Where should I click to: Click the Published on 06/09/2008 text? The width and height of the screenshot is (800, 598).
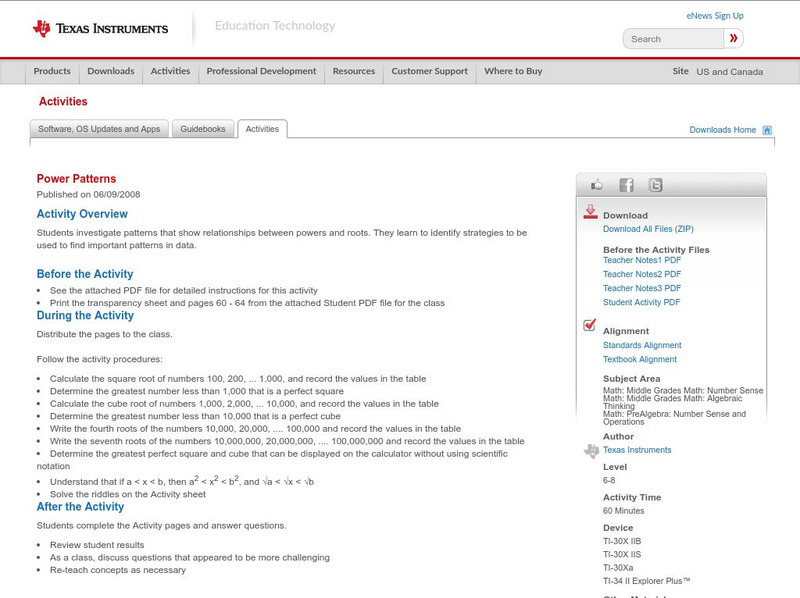[x=88, y=194]
